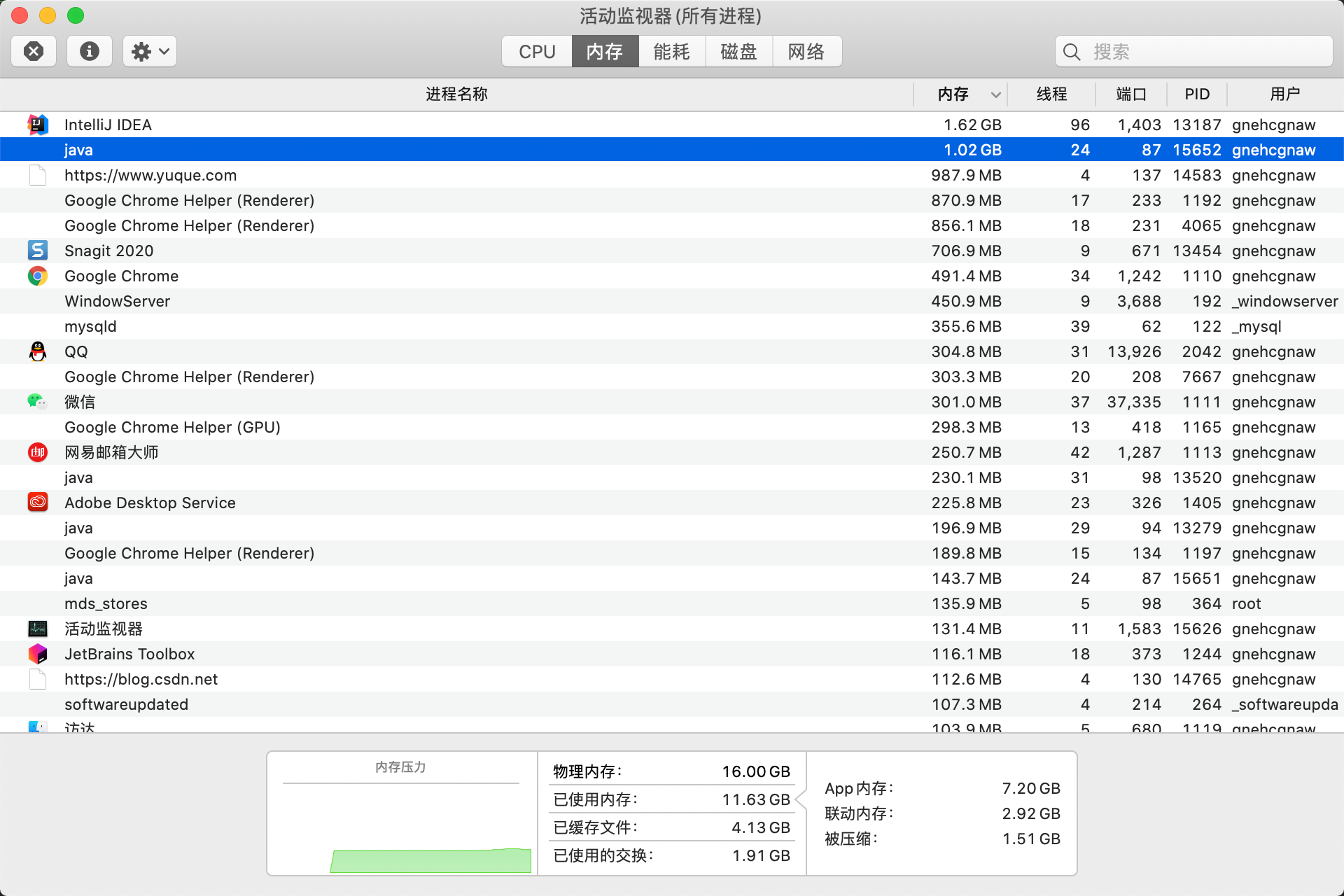
Task: Click the 搜索 search field
Action: click(1194, 51)
